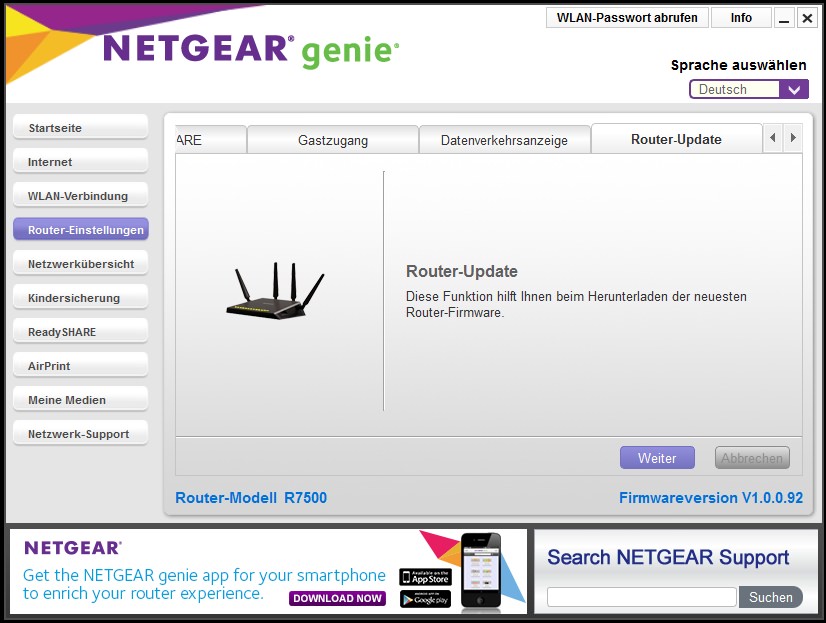Open the Info dialog
Viewport: 826px width, 623px height.
pos(741,18)
